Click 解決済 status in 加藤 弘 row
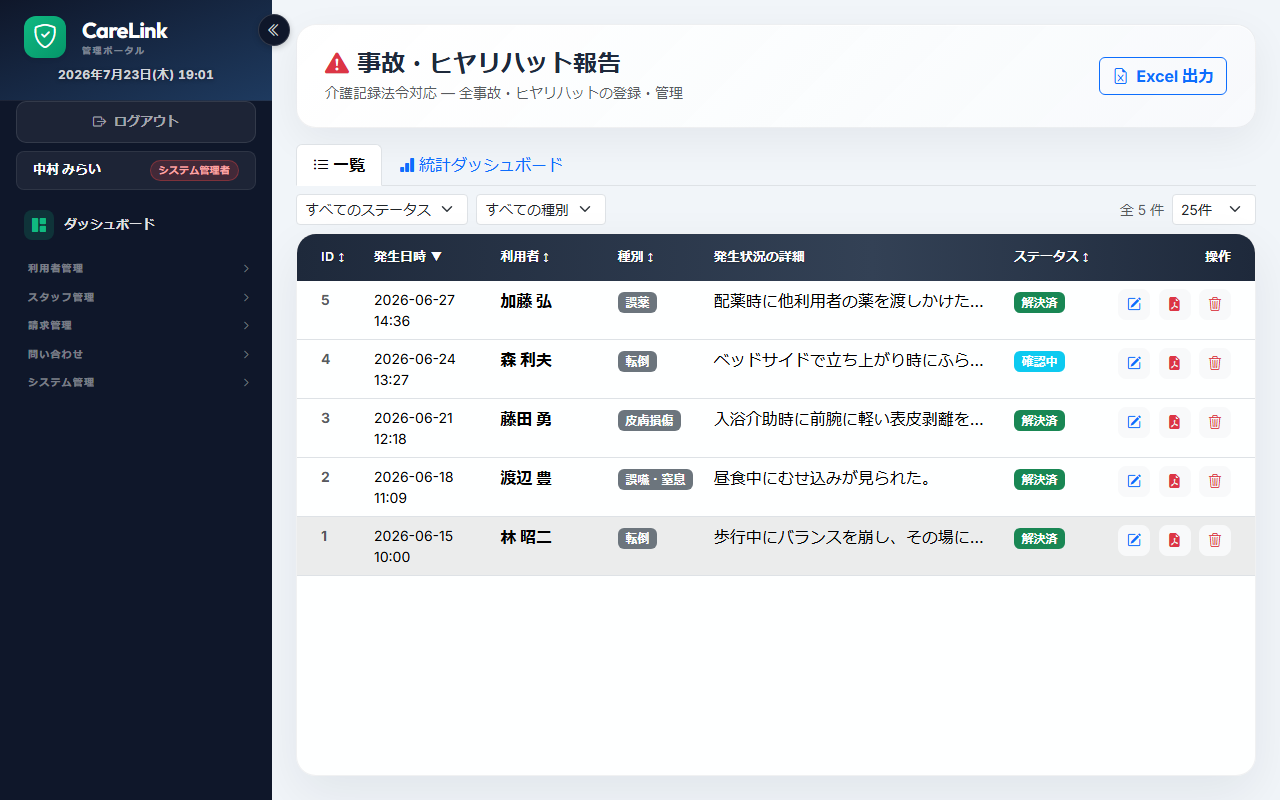The image size is (1280, 800). [1039, 303]
